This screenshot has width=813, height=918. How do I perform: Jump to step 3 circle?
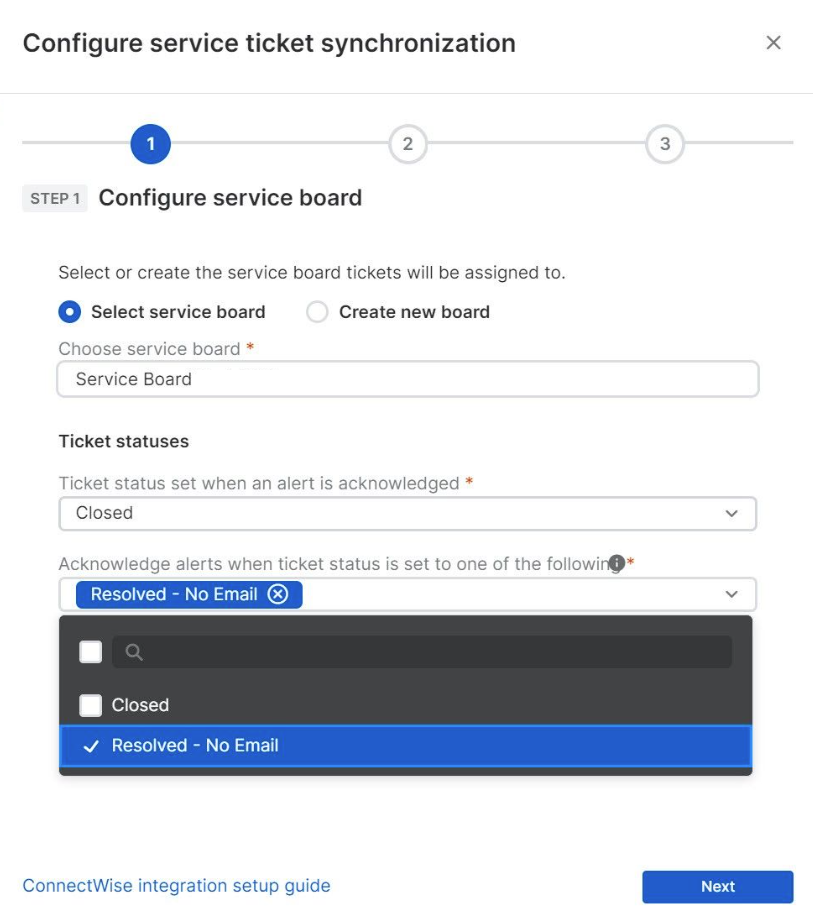(x=665, y=144)
